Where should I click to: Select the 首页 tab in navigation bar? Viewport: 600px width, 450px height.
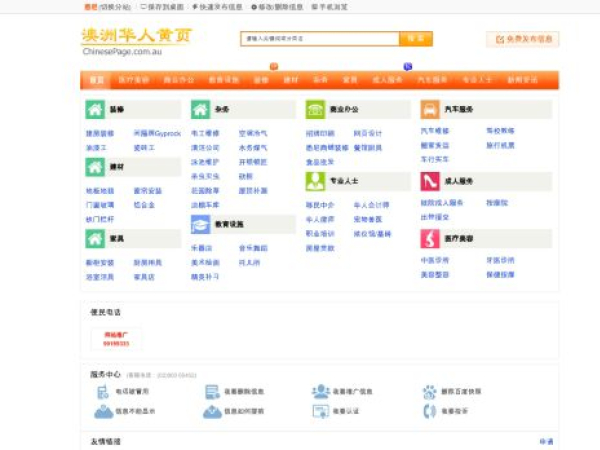point(96,79)
